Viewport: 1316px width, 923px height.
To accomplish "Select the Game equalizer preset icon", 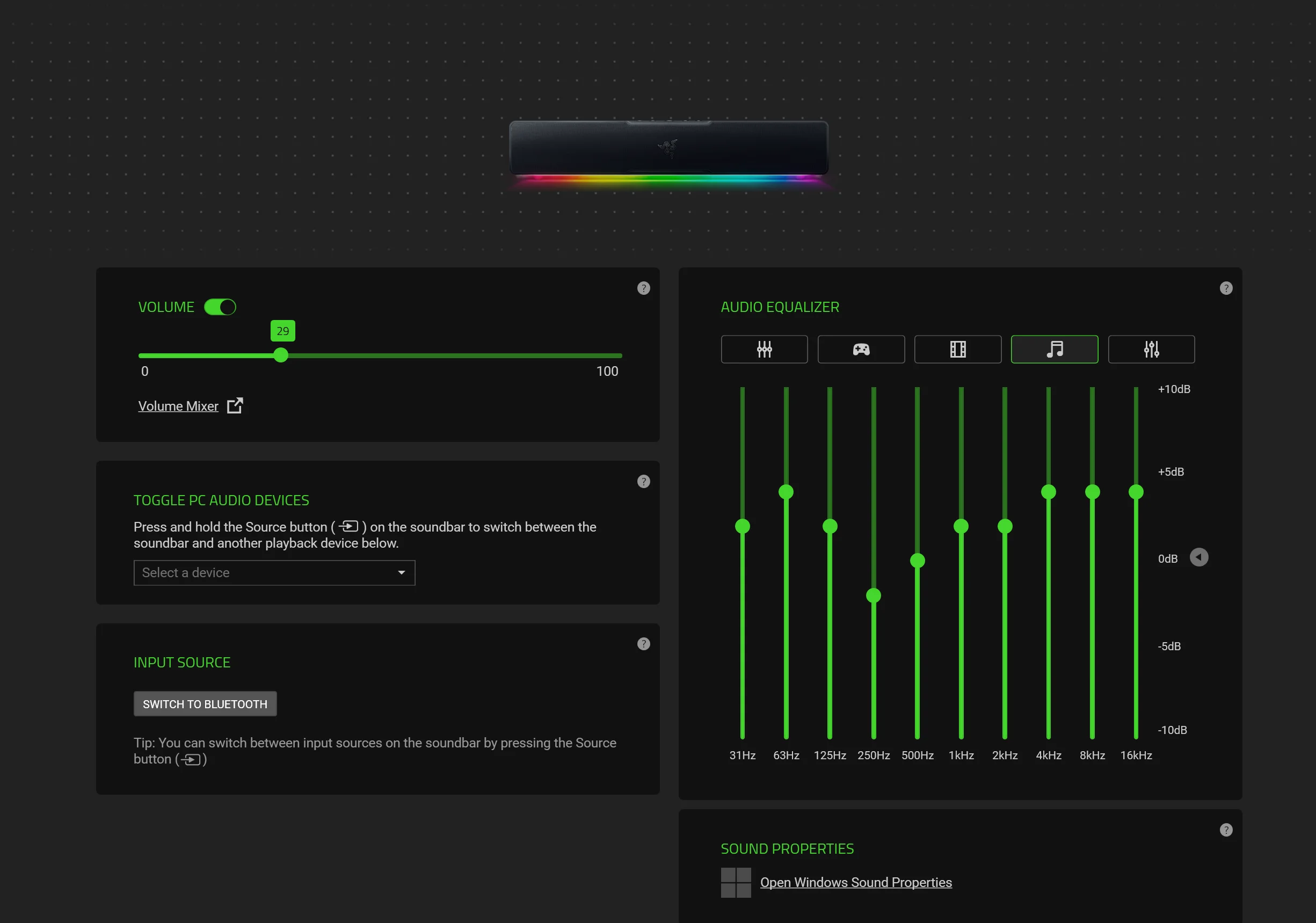I will pos(861,349).
